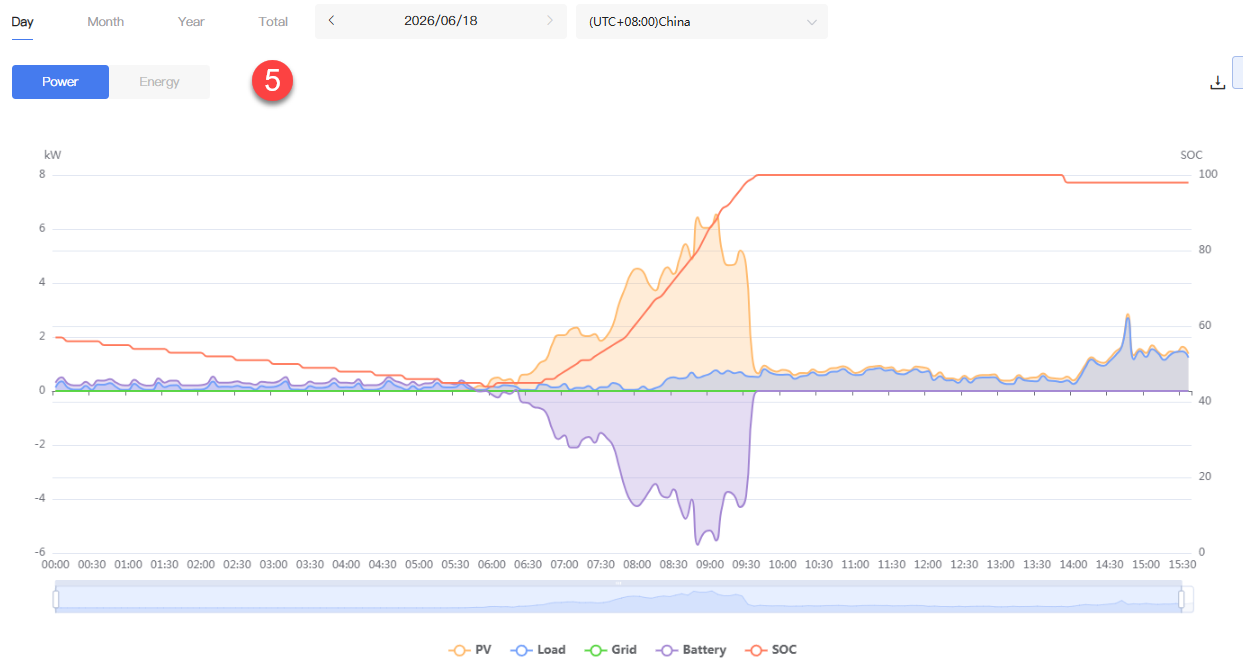Select the Power view button
The height and width of the screenshot is (662, 1243).
60,82
